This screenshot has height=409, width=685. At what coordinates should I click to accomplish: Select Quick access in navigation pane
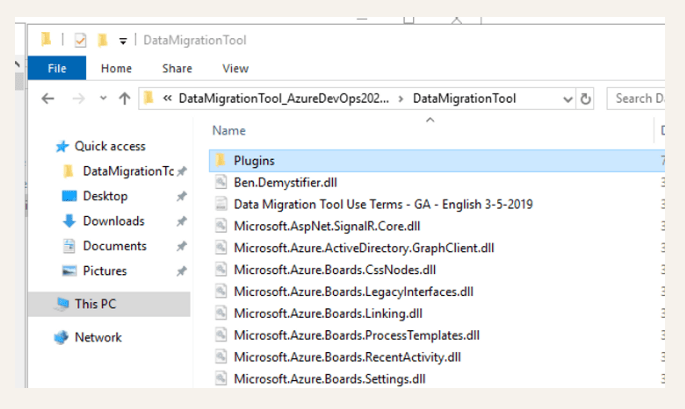(110, 146)
